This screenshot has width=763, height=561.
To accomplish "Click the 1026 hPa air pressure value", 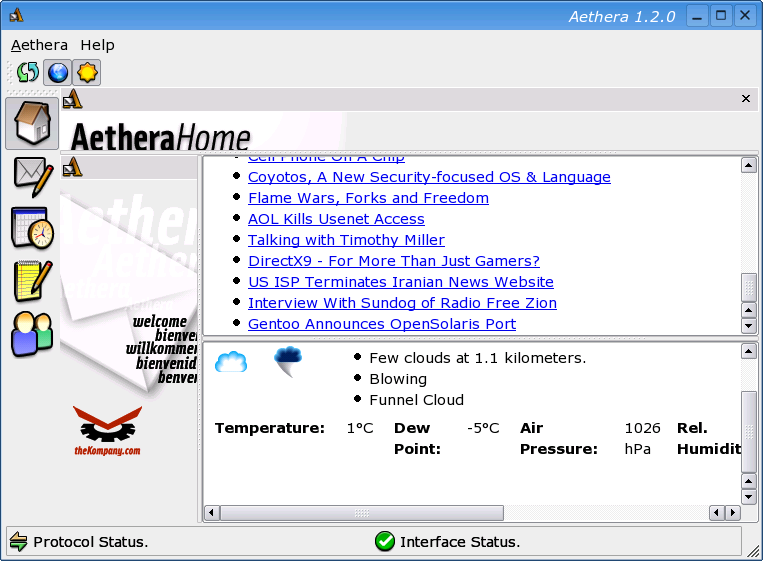I will (x=642, y=438).
